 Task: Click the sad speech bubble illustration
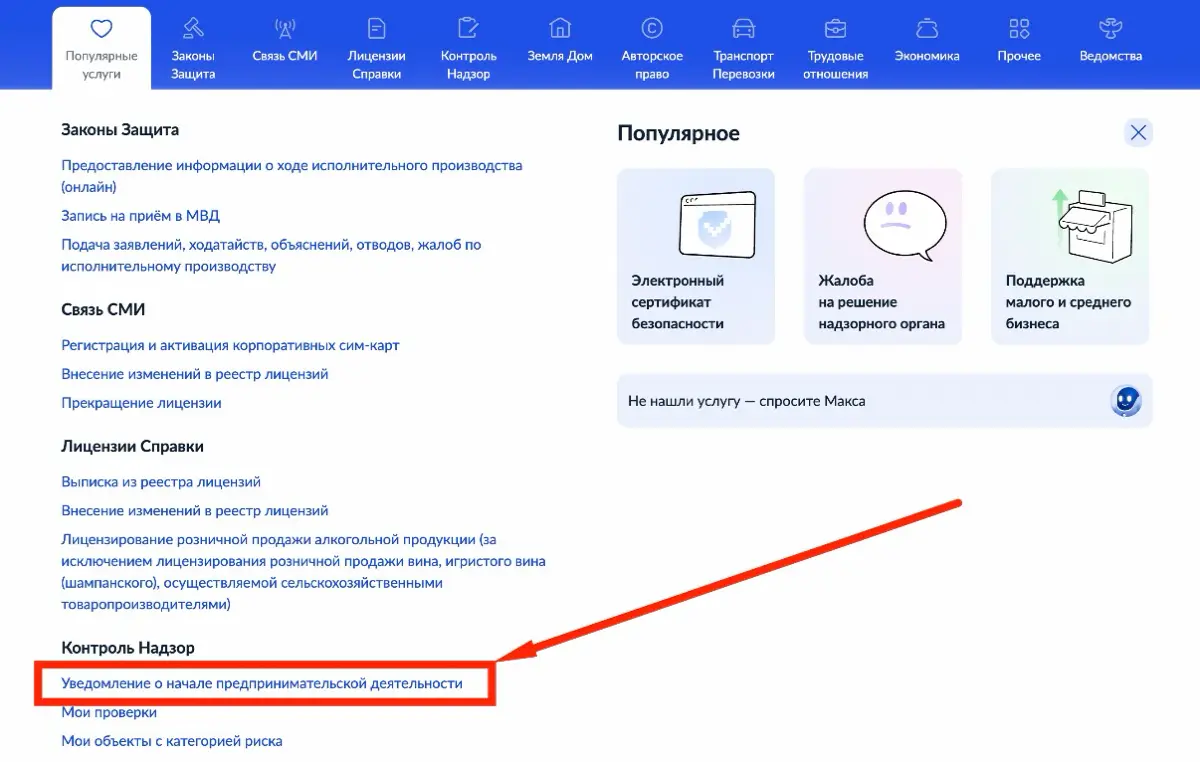[x=904, y=224]
